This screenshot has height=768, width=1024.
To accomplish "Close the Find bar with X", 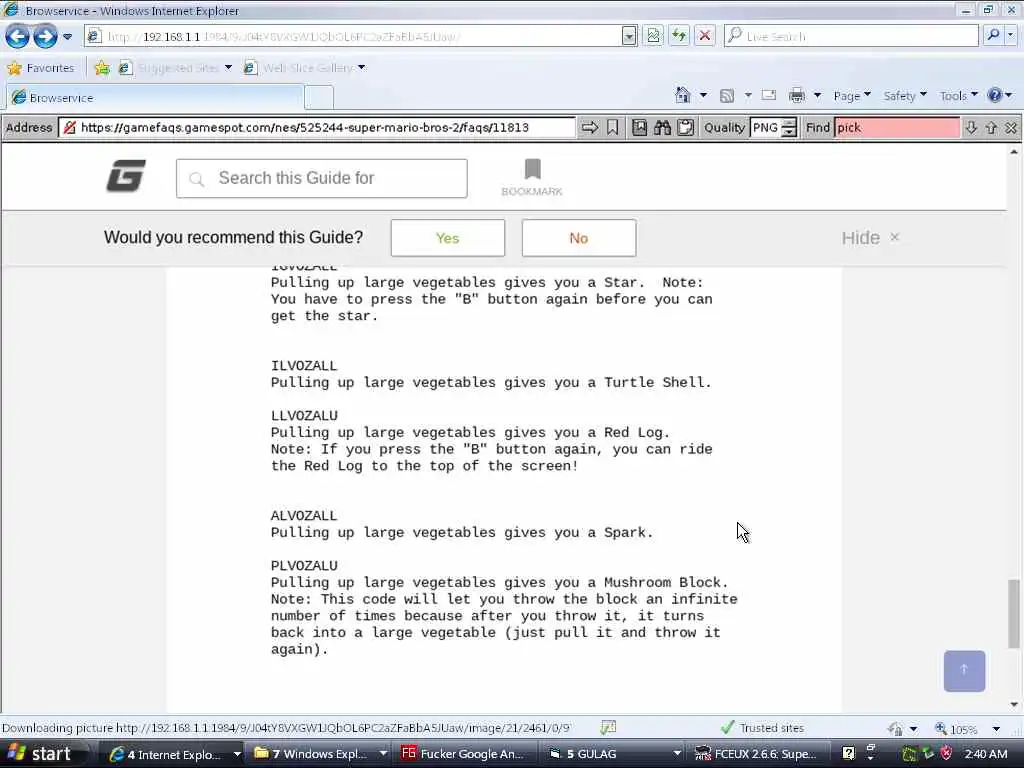I will 1011,128.
